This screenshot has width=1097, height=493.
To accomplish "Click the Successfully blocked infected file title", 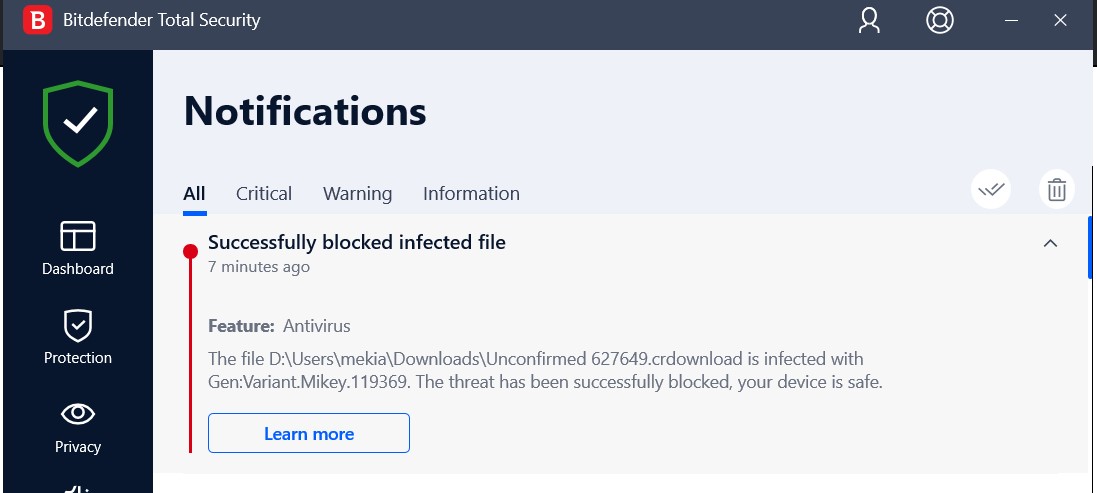I will coord(357,243).
